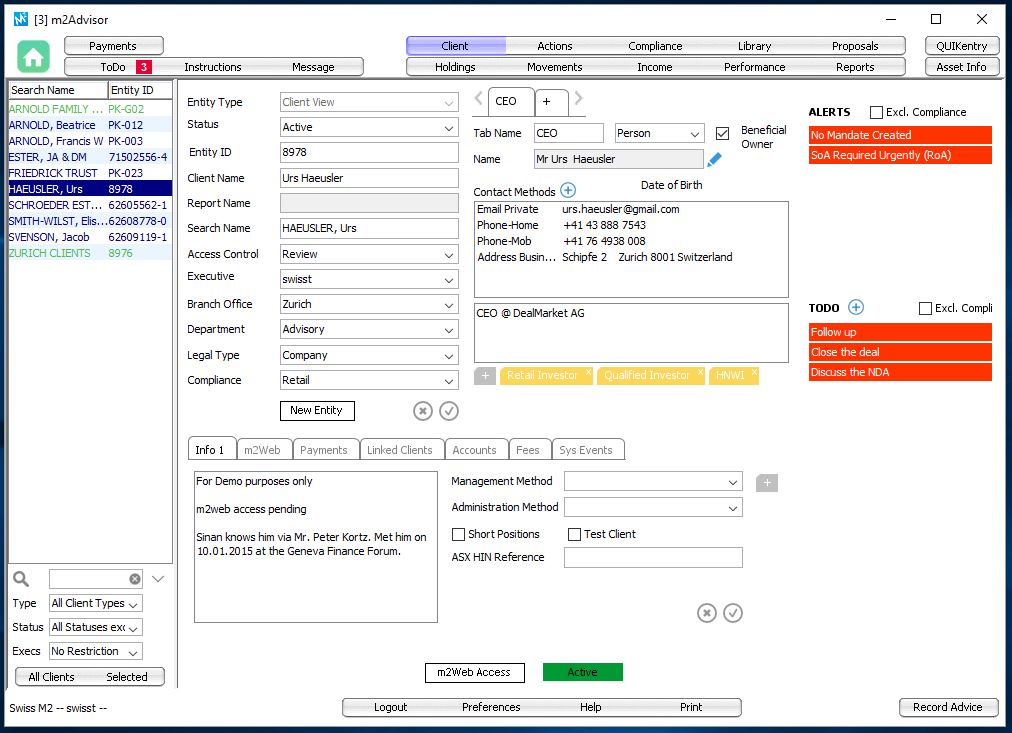1012x733 pixels.
Task: Click the Client Name input field
Action: [369, 178]
